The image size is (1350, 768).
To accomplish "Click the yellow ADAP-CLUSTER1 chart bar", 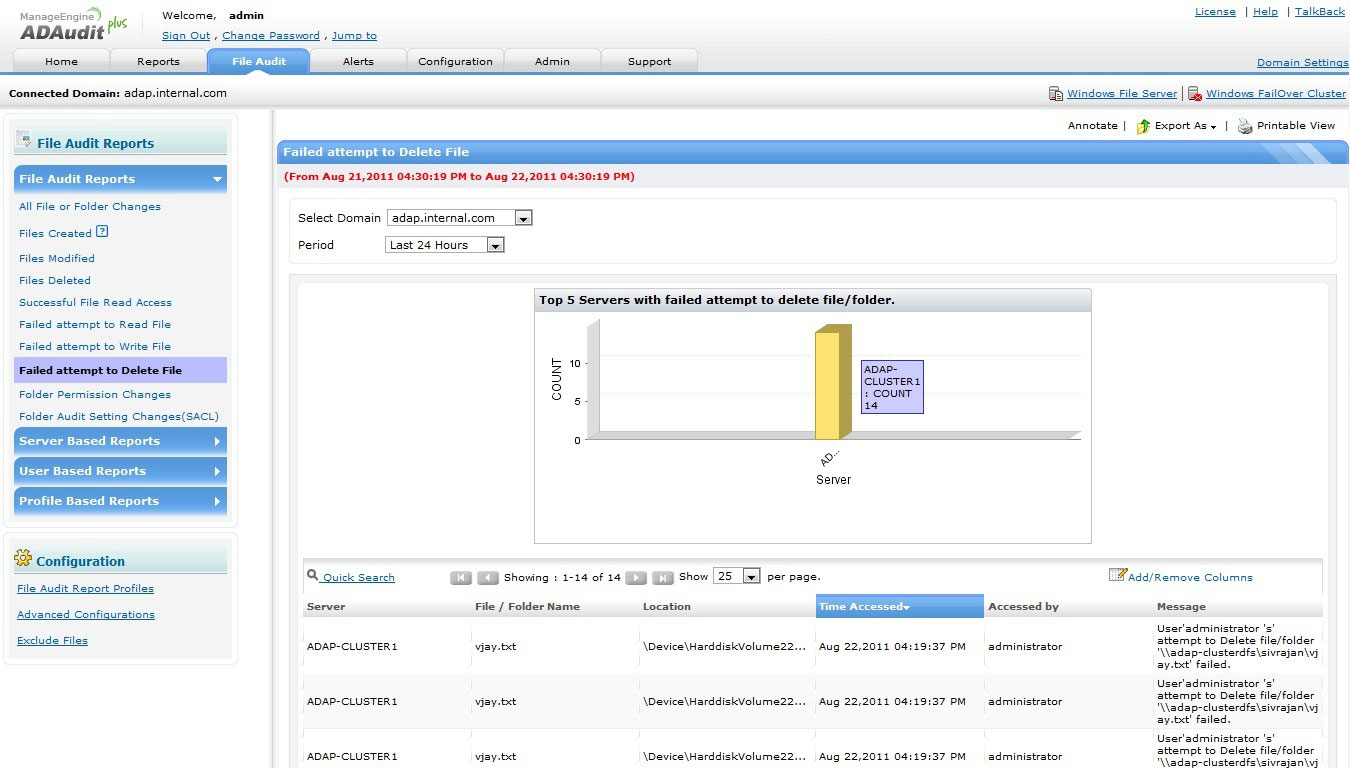I will (x=828, y=385).
